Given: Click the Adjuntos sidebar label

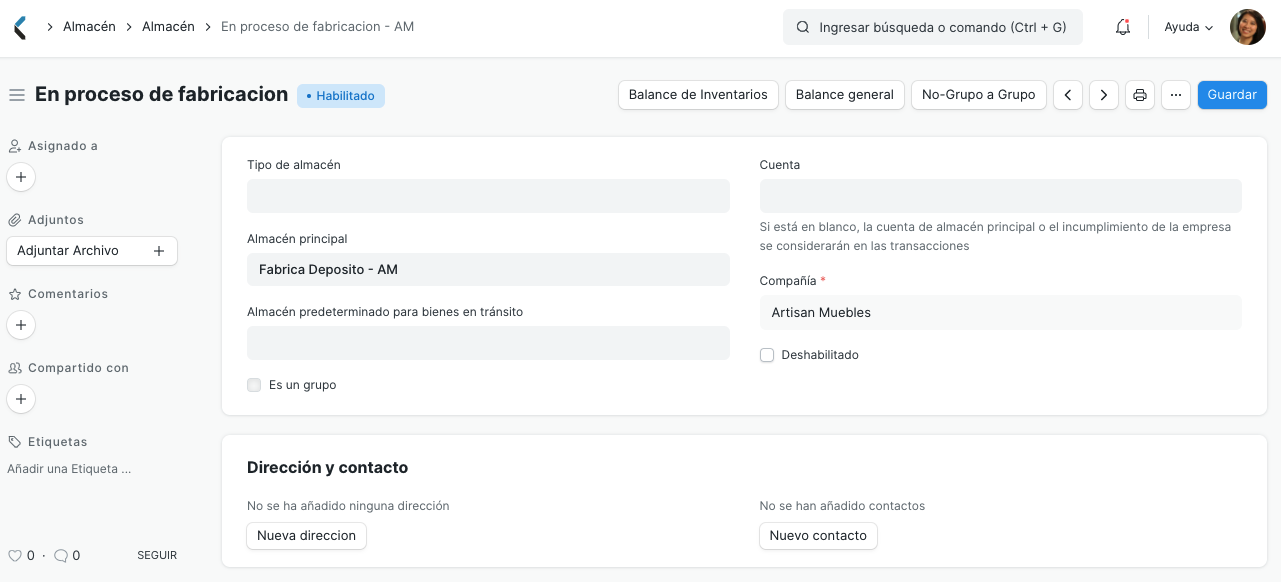Looking at the screenshot, I should tap(56, 220).
